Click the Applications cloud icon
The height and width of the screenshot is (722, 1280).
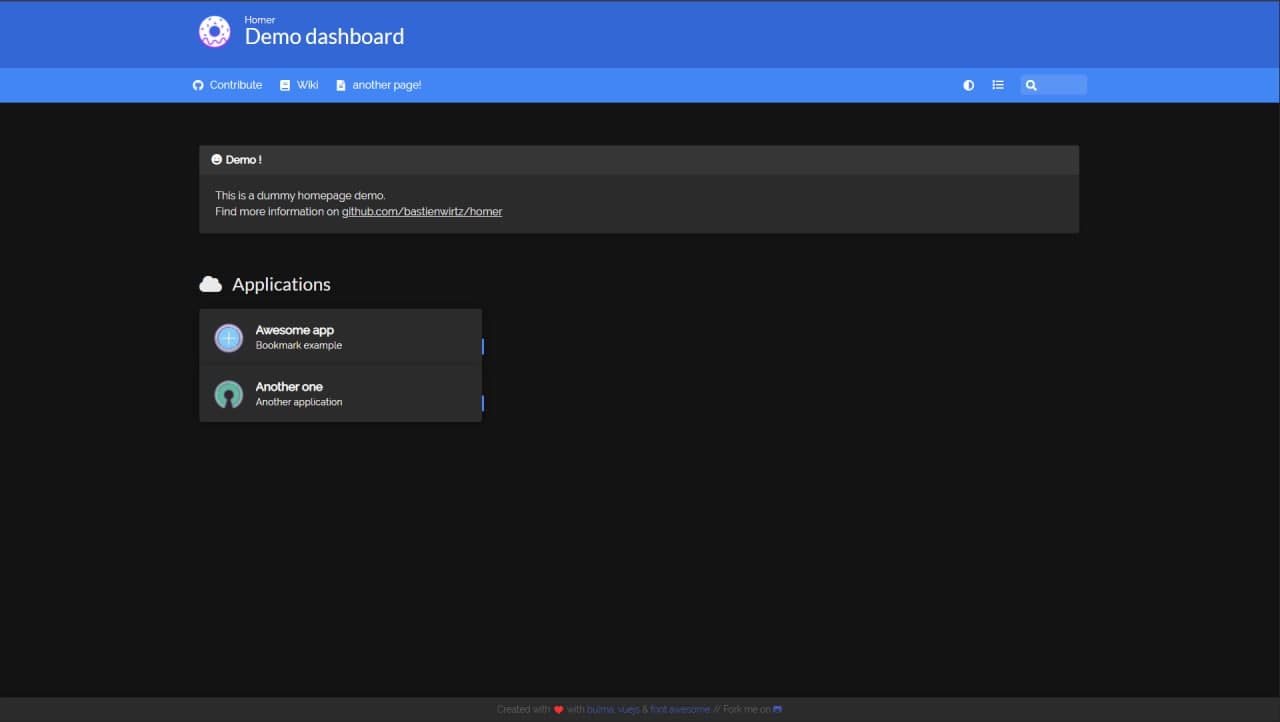210,285
